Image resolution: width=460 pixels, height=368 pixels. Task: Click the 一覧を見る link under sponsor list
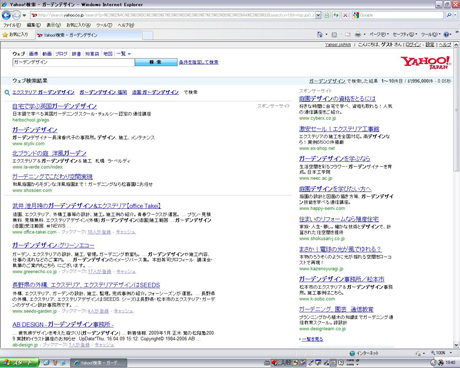pos(312,339)
